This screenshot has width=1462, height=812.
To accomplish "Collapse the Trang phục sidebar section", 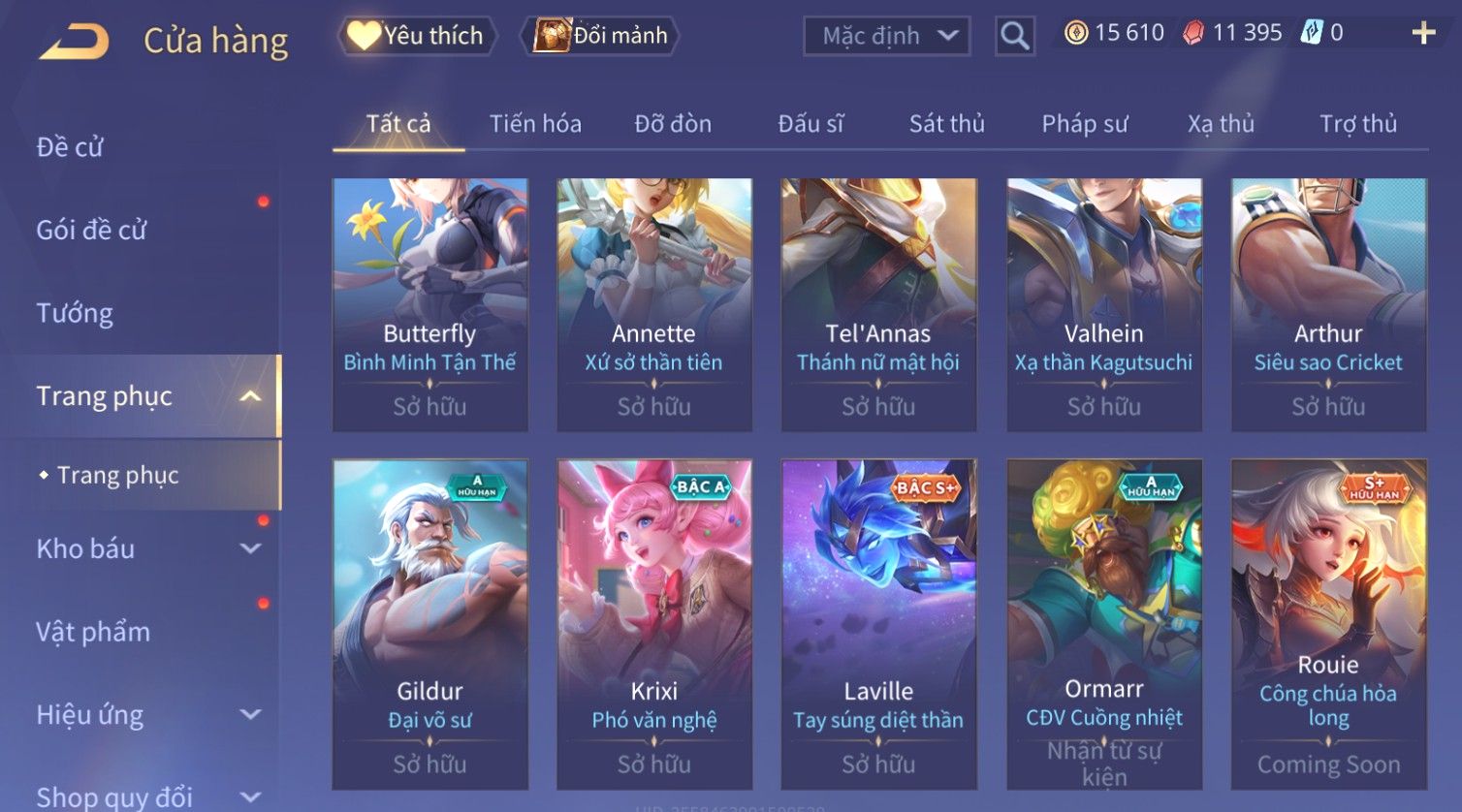I will [250, 396].
